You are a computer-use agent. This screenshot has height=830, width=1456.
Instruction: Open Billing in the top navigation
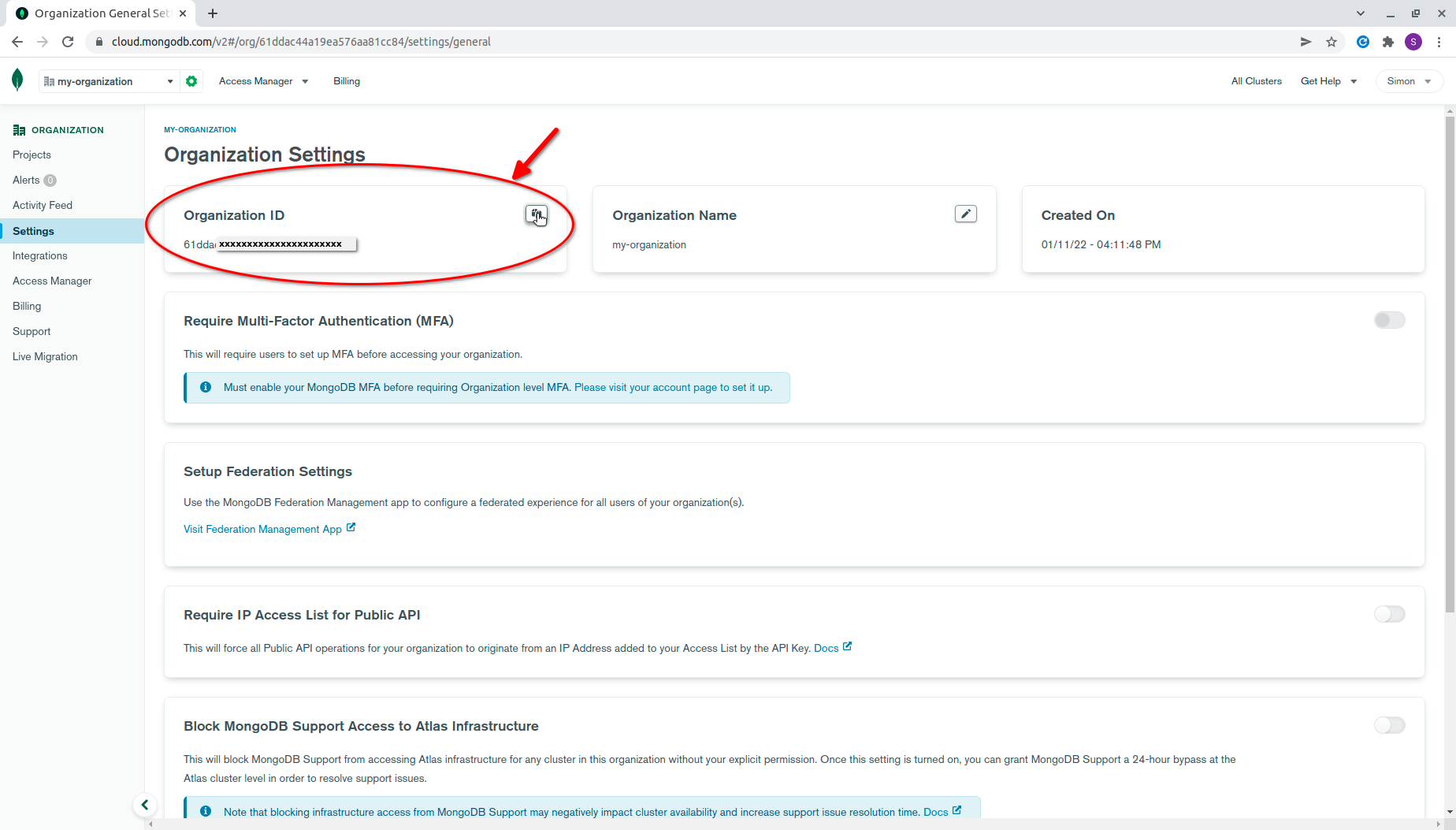[347, 81]
